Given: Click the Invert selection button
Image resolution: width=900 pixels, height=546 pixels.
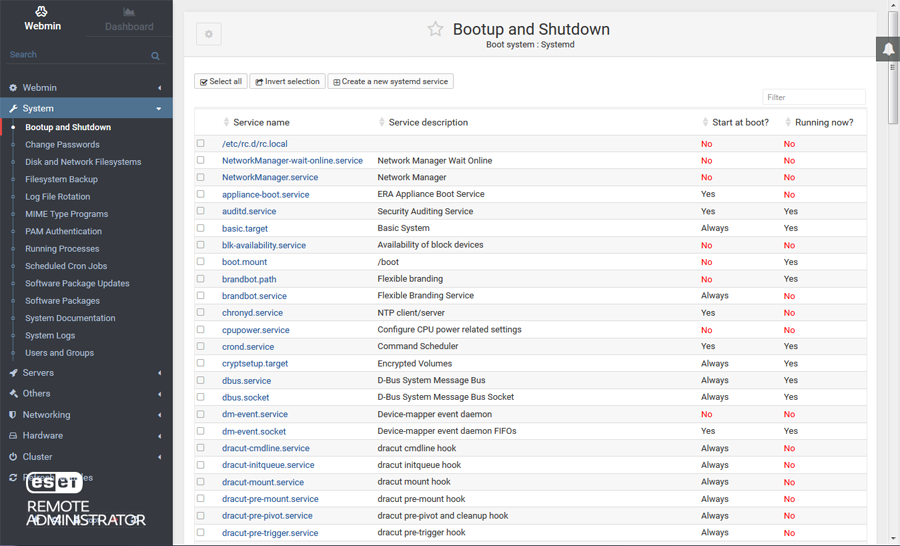Looking at the screenshot, I should (288, 82).
